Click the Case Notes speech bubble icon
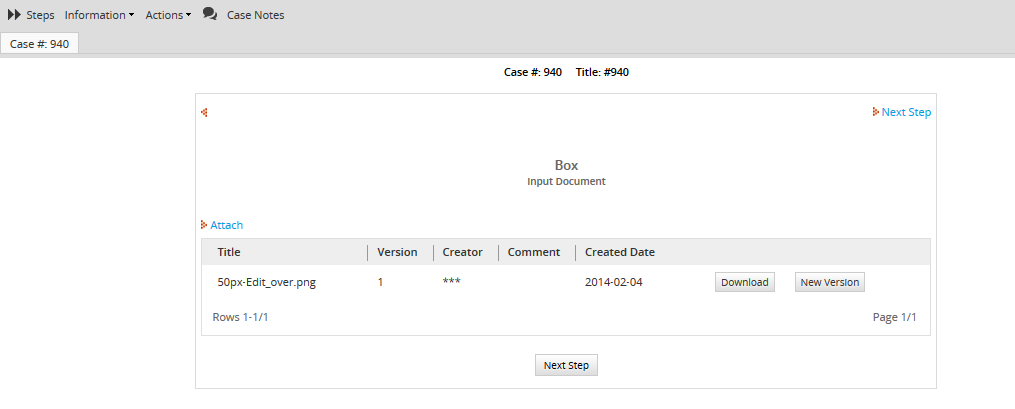 210,14
